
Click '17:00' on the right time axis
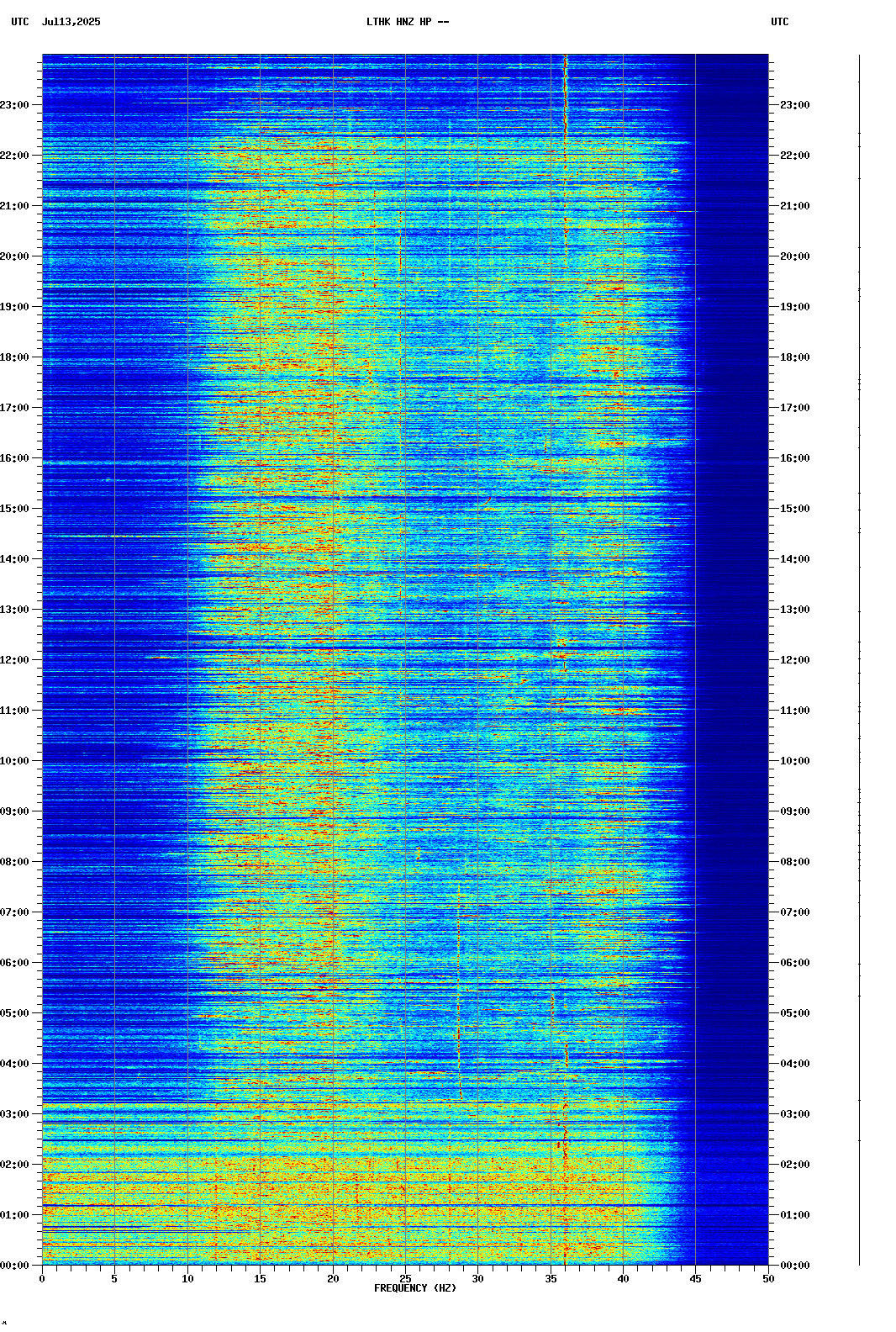coord(795,408)
